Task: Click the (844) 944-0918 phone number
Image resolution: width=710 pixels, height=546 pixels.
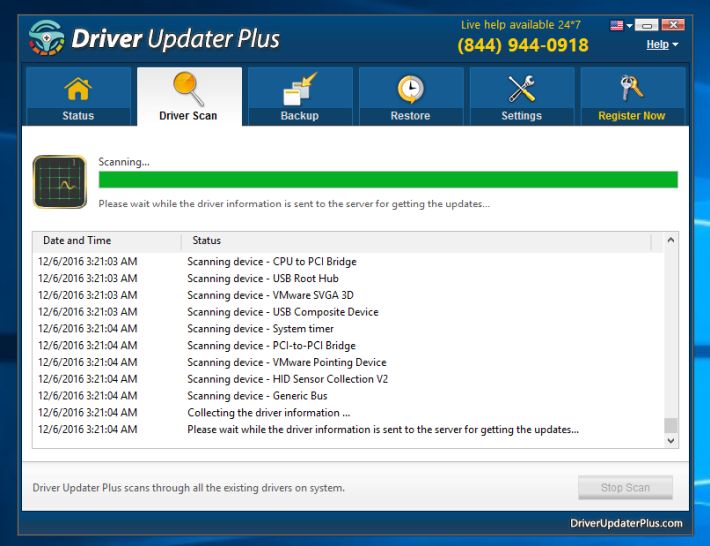Action: tap(523, 45)
